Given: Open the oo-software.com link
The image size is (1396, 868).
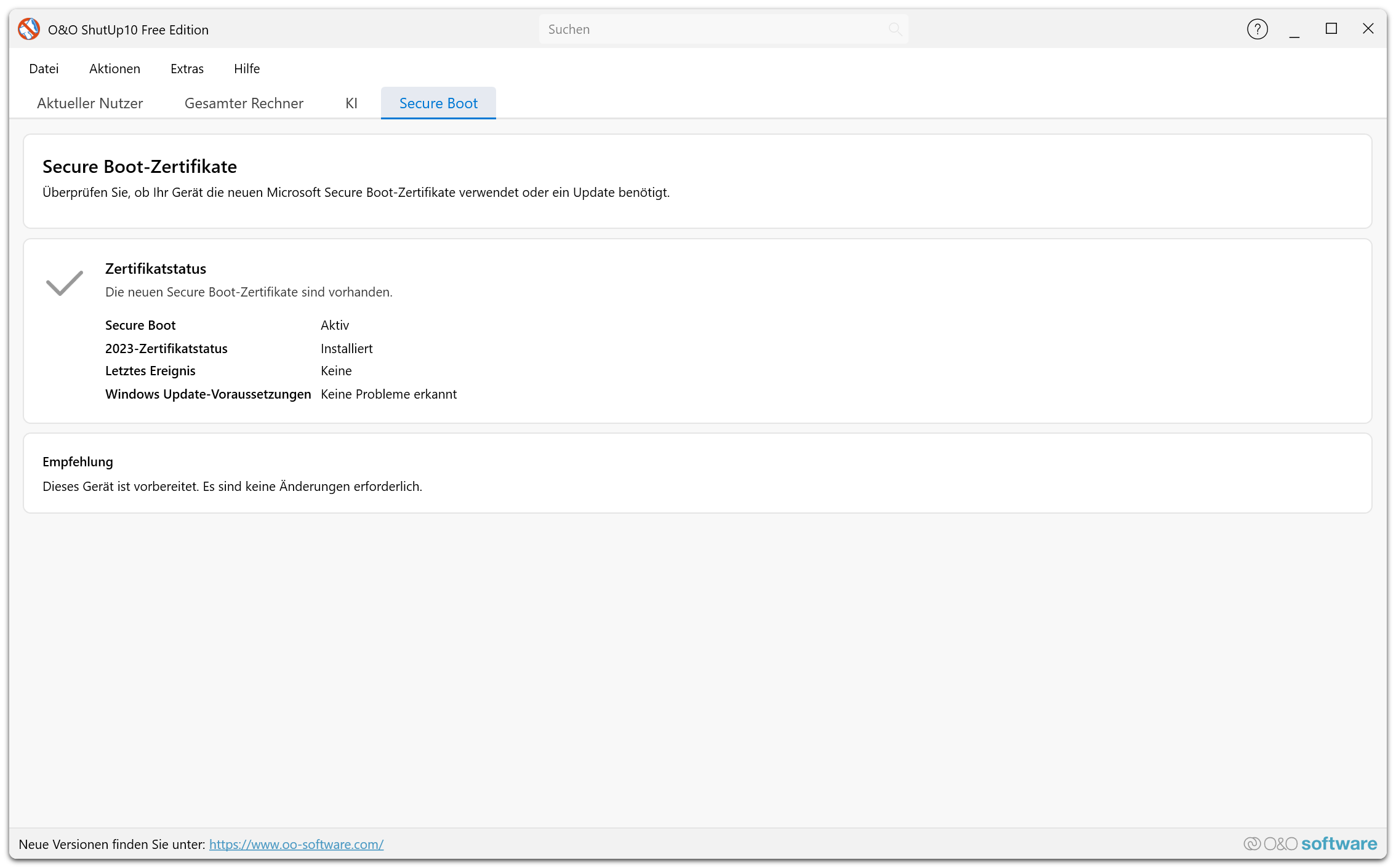Looking at the screenshot, I should (296, 844).
